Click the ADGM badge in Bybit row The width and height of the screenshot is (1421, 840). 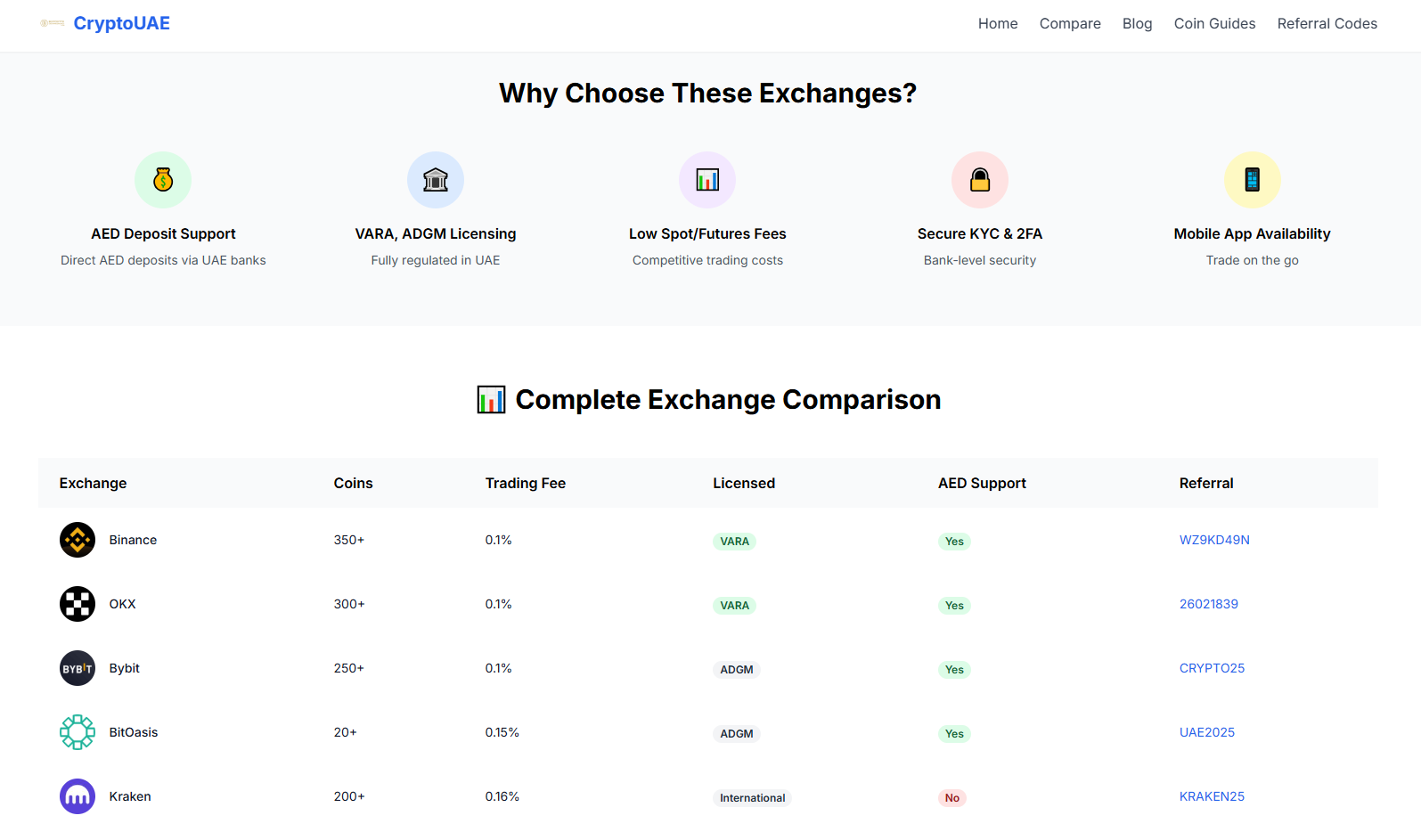[x=737, y=670]
